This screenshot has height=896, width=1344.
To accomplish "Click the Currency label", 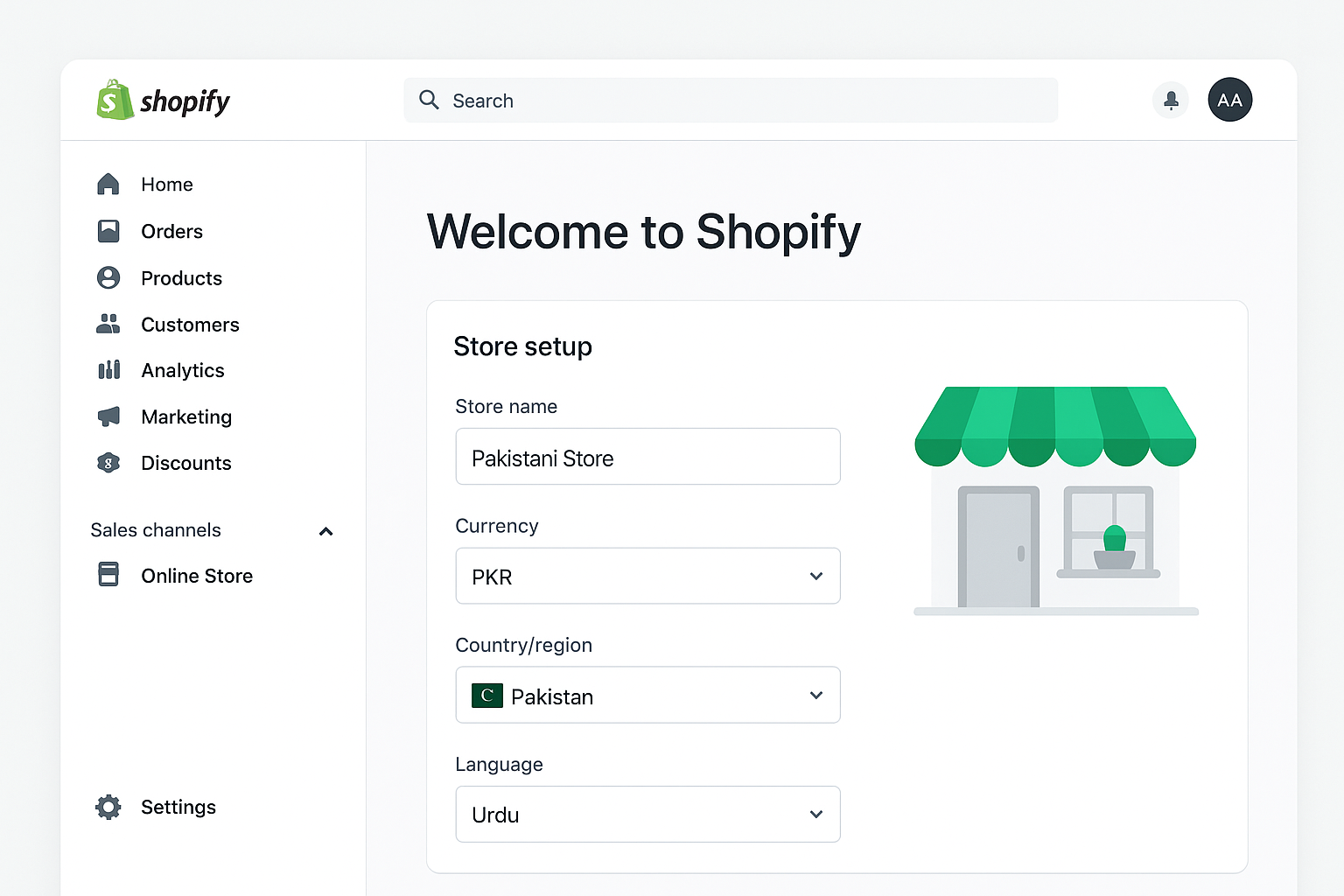I will (497, 526).
